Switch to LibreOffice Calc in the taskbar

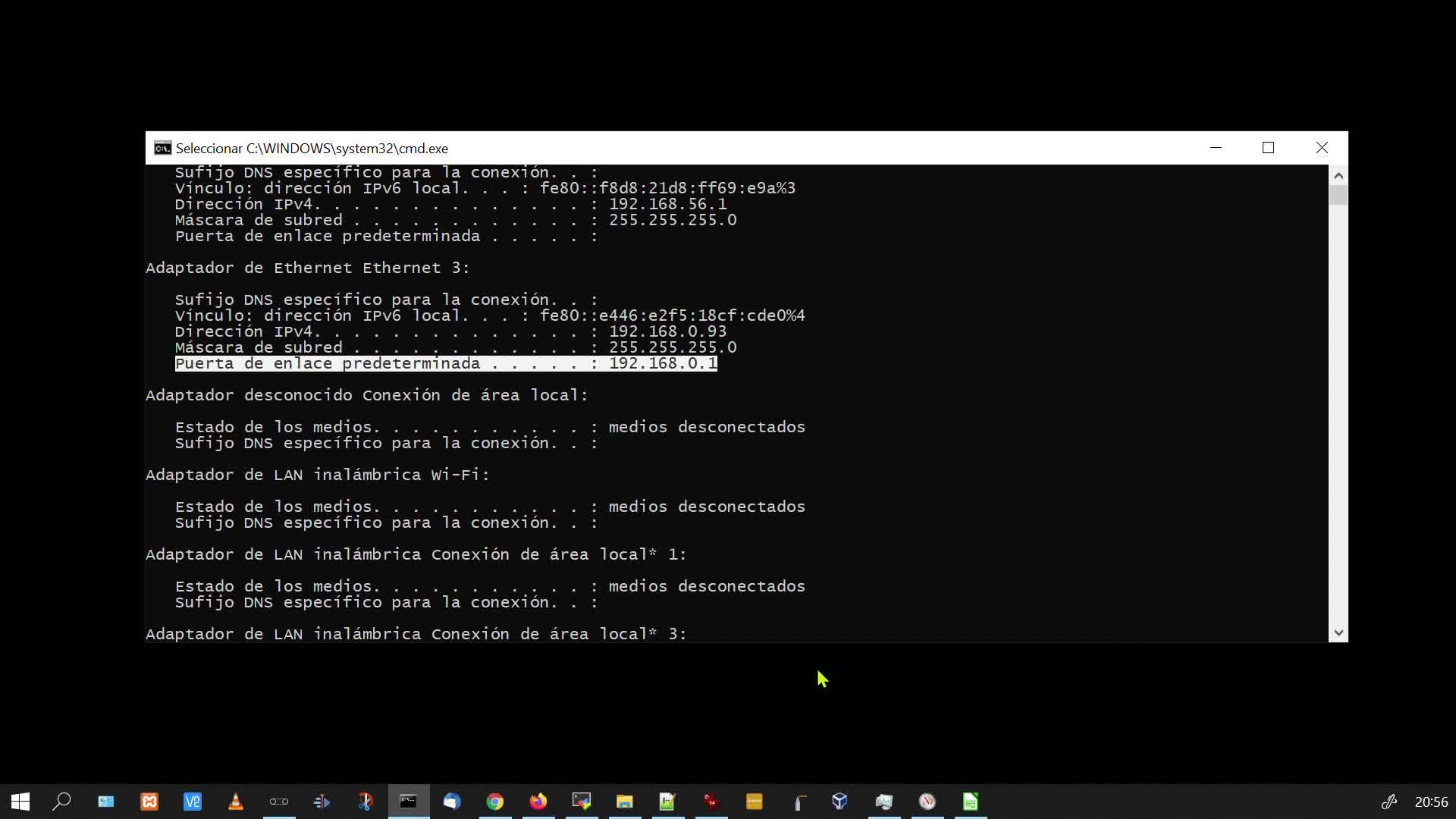tap(971, 802)
